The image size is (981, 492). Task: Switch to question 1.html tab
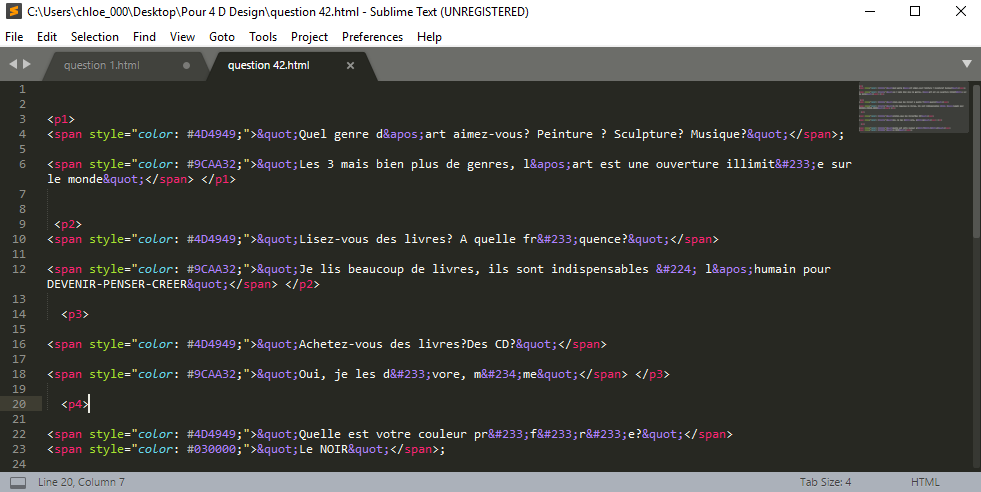[x=102, y=66]
